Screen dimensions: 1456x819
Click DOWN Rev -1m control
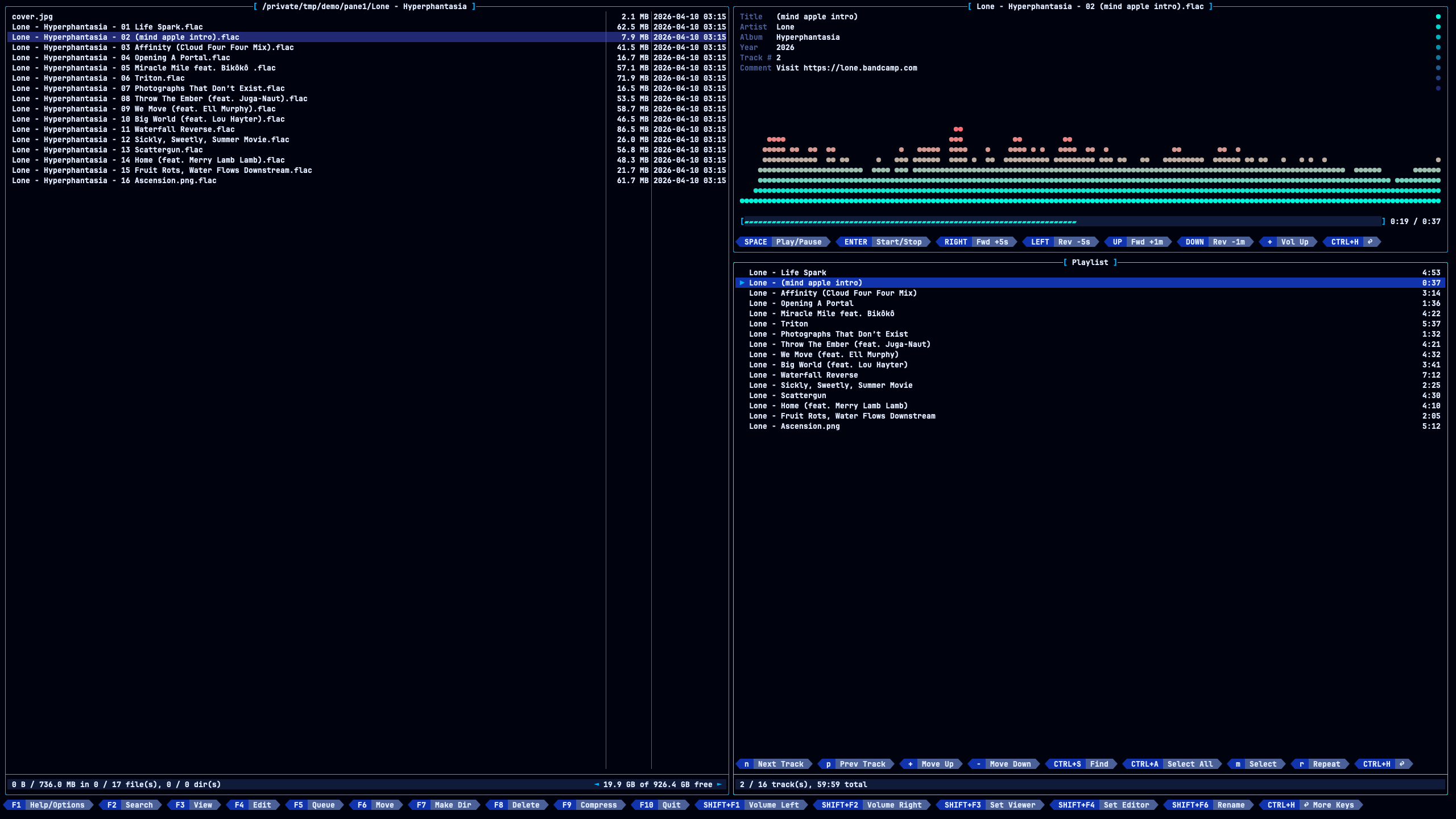[x=1215, y=242]
